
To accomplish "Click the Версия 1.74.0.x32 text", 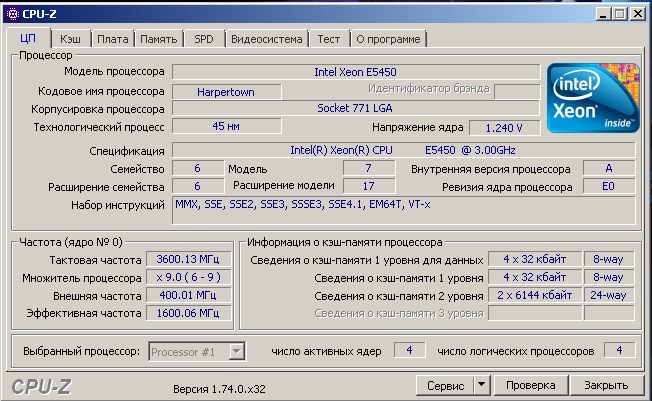I will point(219,389).
